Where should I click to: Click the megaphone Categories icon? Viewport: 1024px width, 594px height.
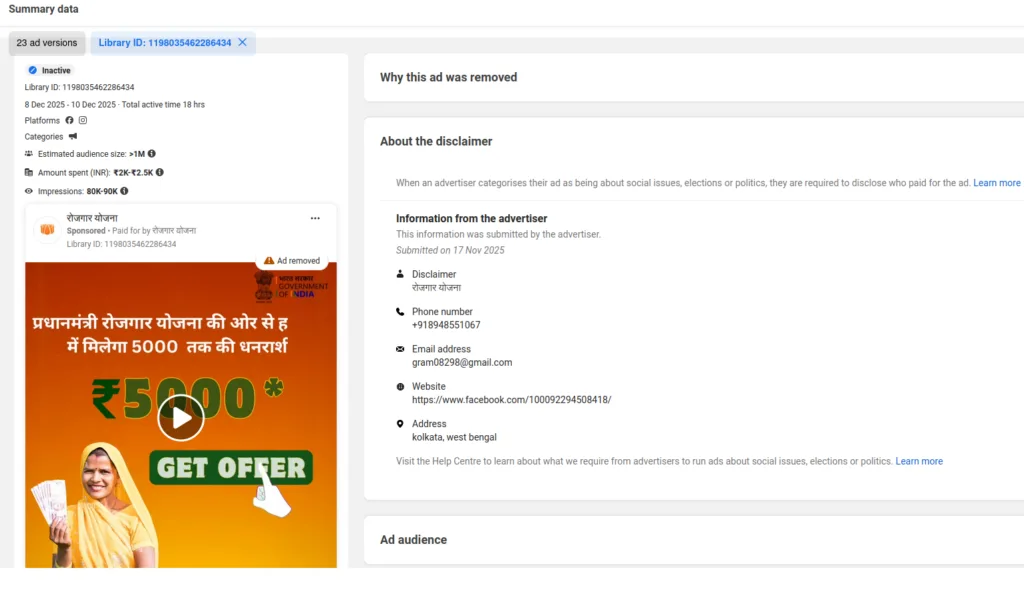73,137
